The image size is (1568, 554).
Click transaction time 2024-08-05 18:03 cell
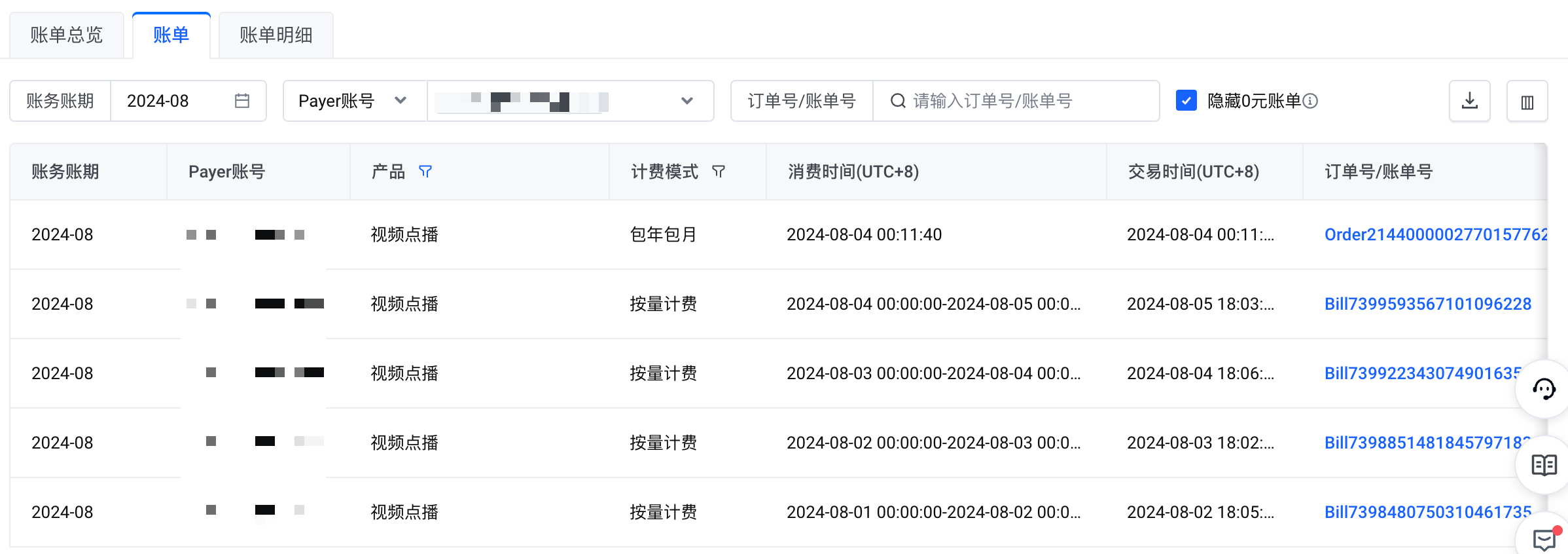[x=1200, y=304]
